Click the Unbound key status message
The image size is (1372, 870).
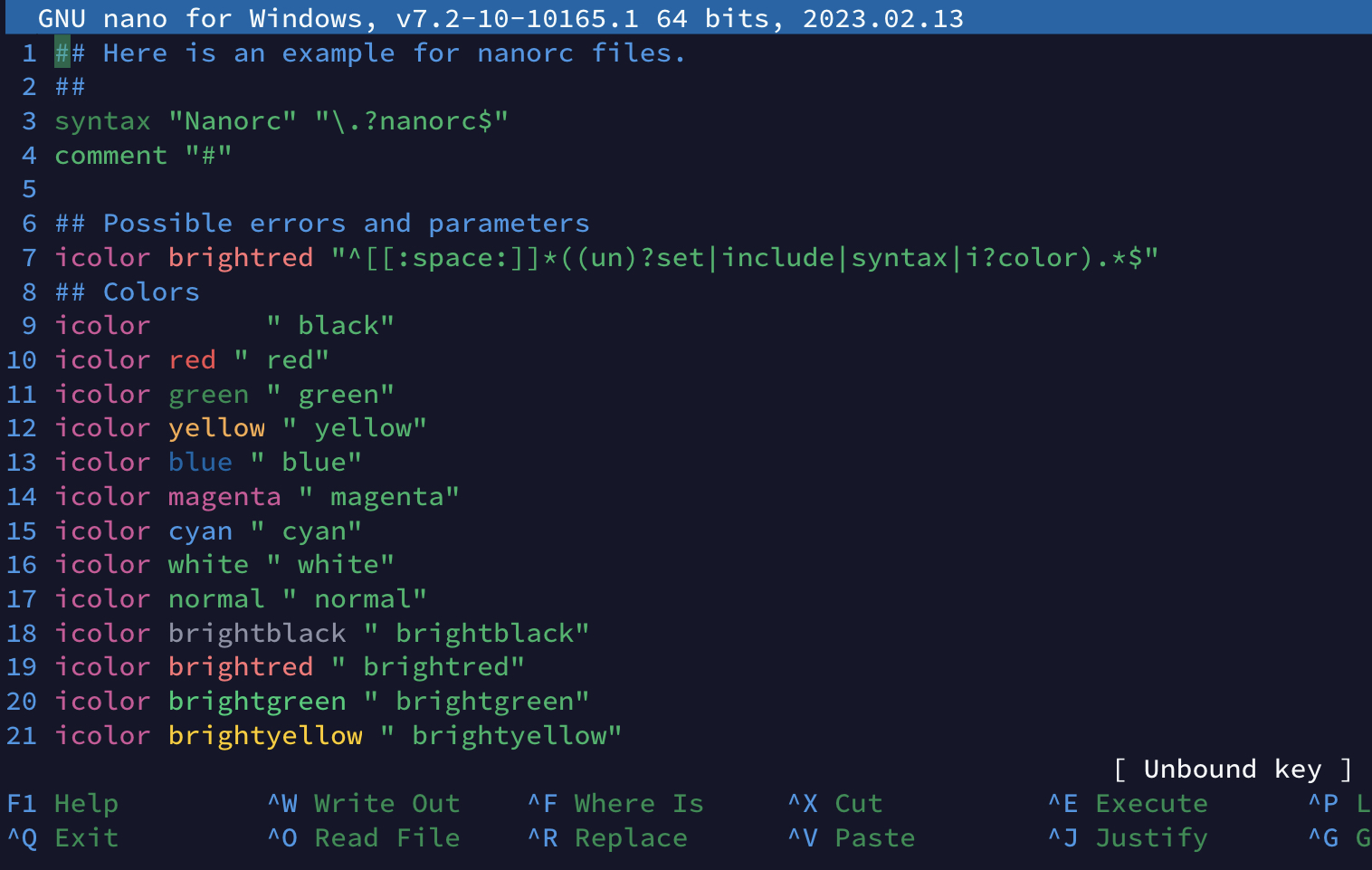pos(1233,769)
